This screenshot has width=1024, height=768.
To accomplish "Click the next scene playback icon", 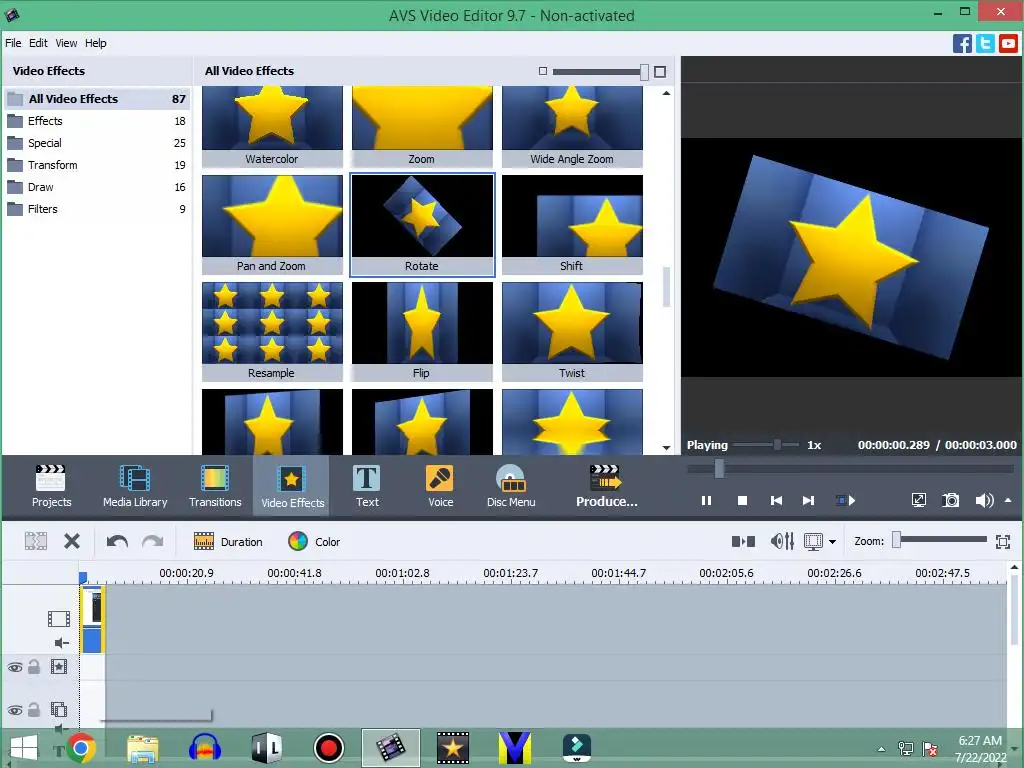I will coord(846,500).
